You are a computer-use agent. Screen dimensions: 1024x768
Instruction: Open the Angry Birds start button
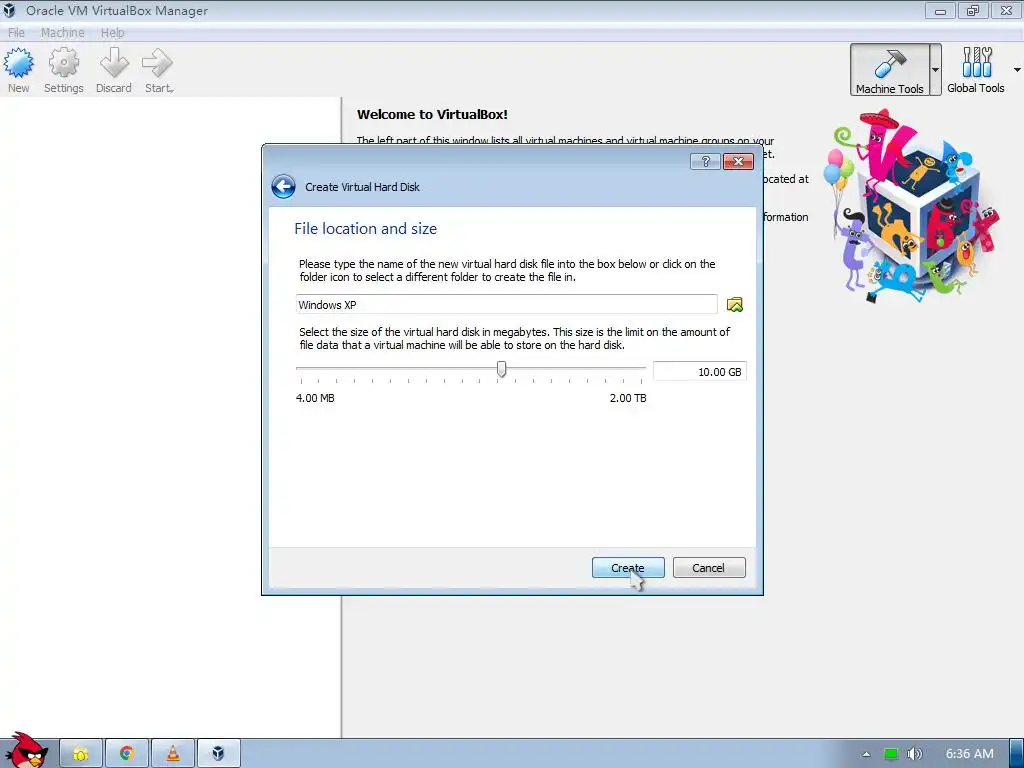coord(25,751)
